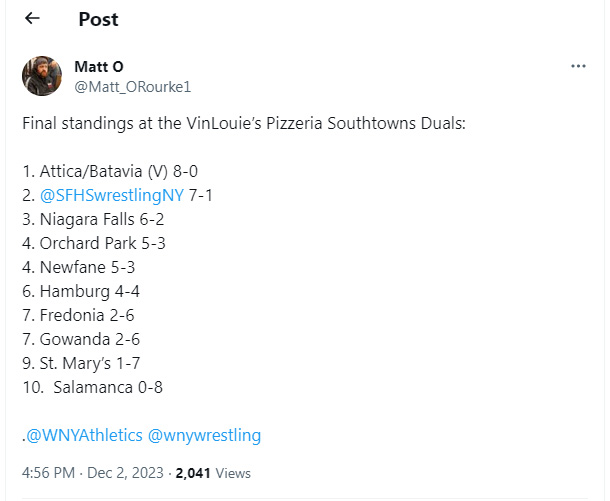Screen dimensions: 610x501
Task: Open the more options ellipsis menu
Action: coord(578,66)
